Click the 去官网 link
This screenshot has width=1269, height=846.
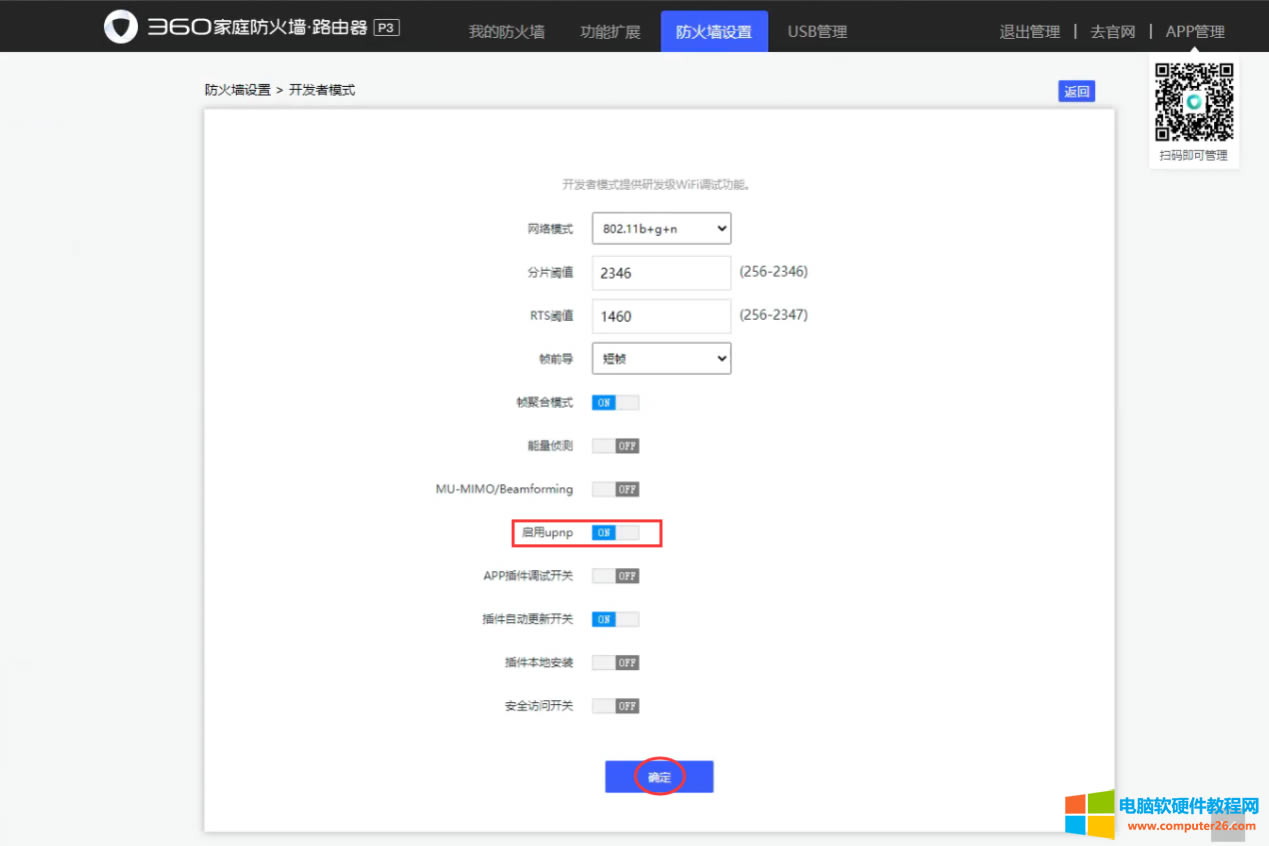(x=1112, y=31)
